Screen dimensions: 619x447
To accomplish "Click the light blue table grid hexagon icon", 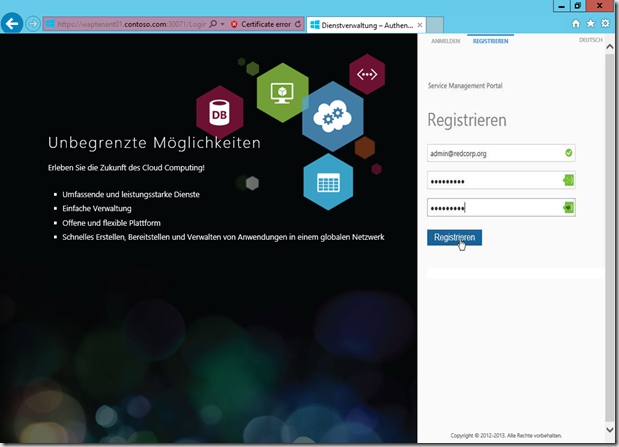I will pos(328,182).
